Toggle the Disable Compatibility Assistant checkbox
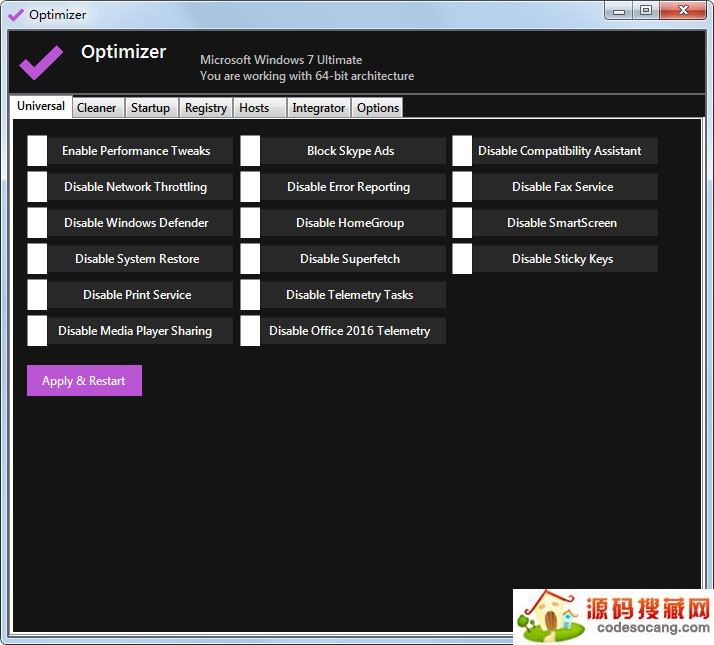This screenshot has height=645, width=714. pos(462,151)
